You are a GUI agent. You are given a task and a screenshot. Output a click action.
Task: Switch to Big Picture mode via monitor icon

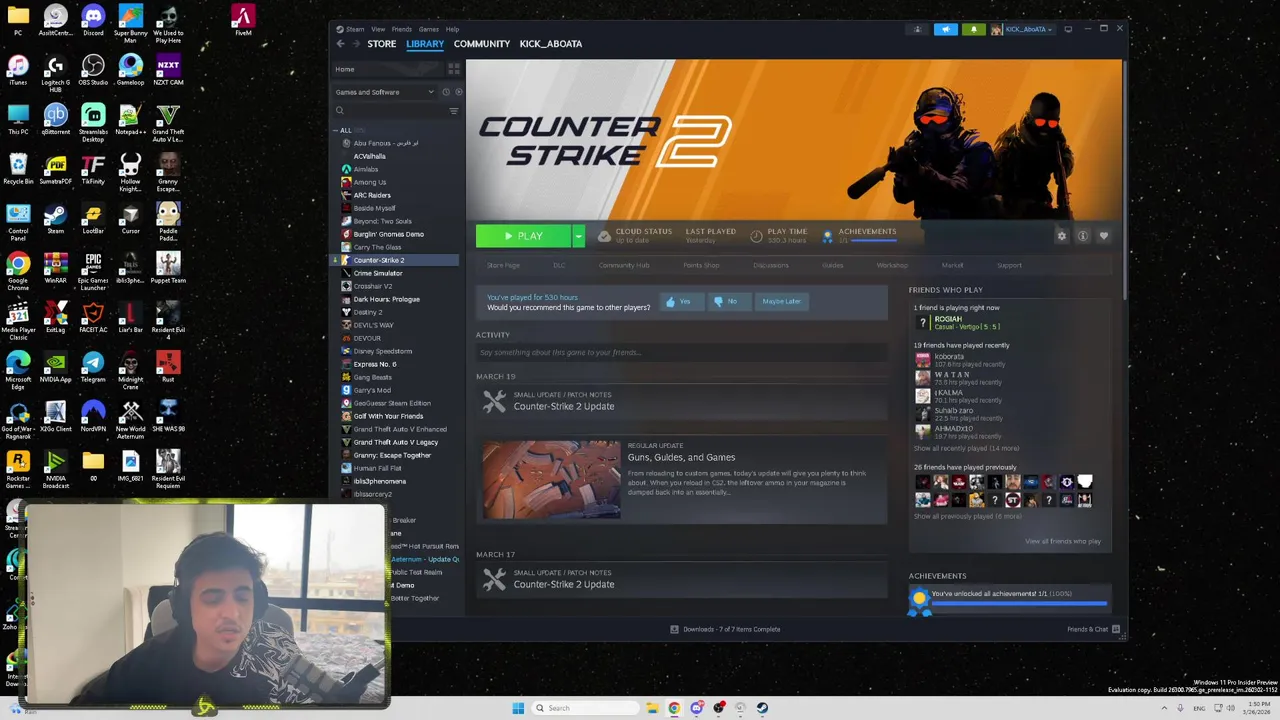[x=1068, y=29]
